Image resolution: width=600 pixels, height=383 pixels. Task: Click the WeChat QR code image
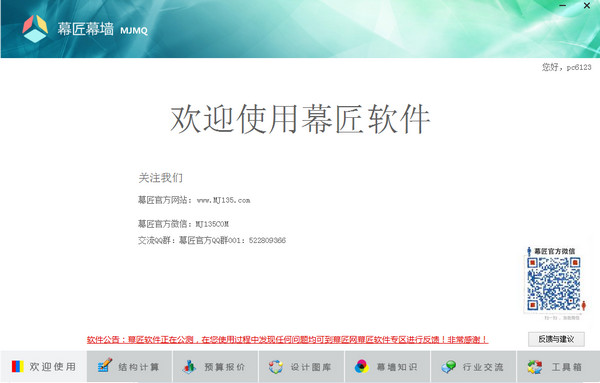coord(554,284)
